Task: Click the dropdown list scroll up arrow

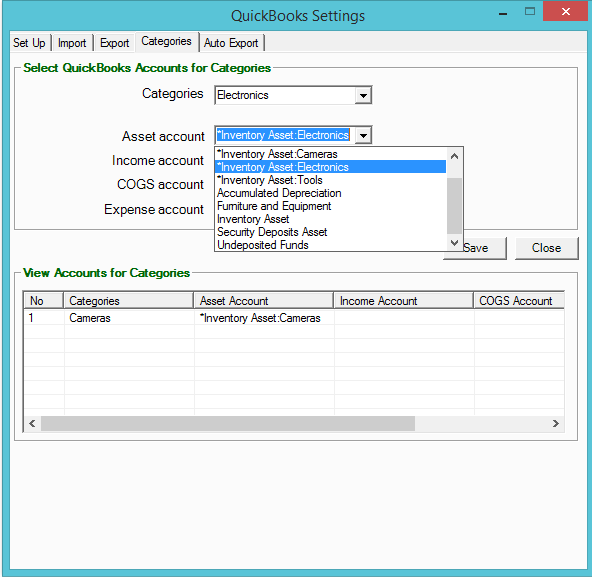Action: click(x=455, y=156)
